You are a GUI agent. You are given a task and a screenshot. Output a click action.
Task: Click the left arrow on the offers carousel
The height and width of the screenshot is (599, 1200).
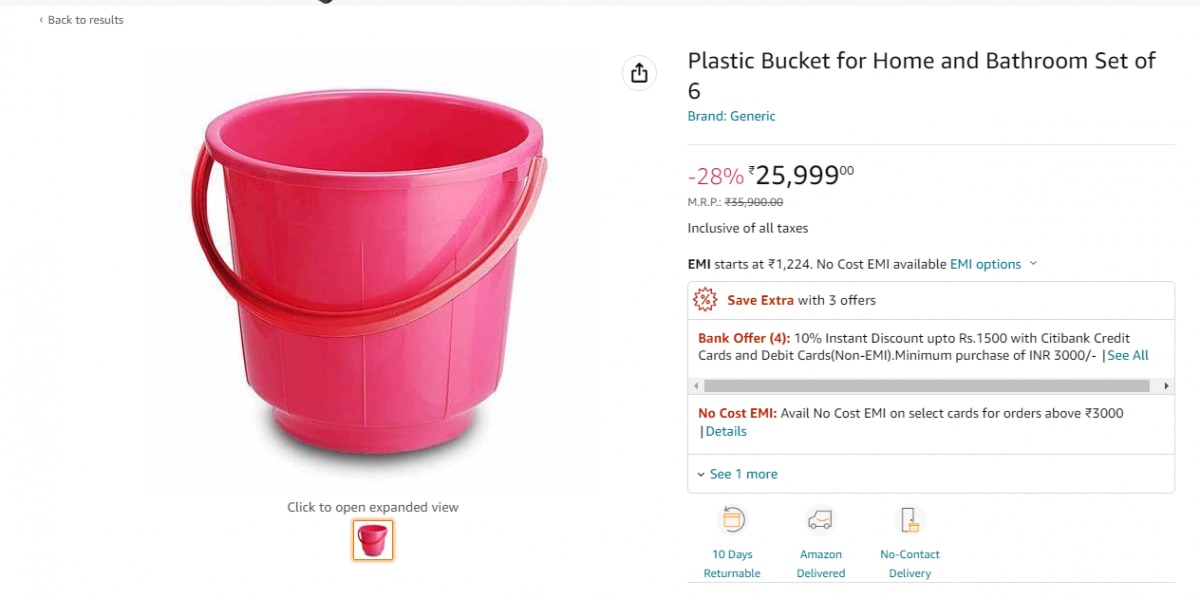[696, 385]
